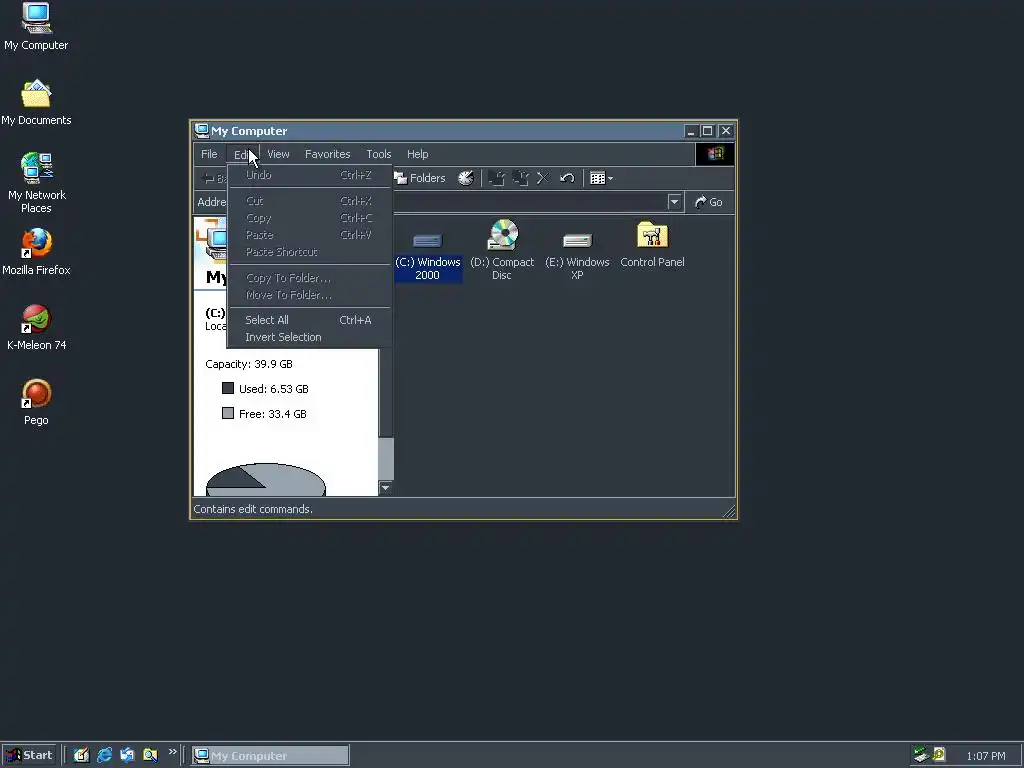The height and width of the screenshot is (768, 1024).
Task: Open the address bar dropdown arrow
Action: pos(675,202)
